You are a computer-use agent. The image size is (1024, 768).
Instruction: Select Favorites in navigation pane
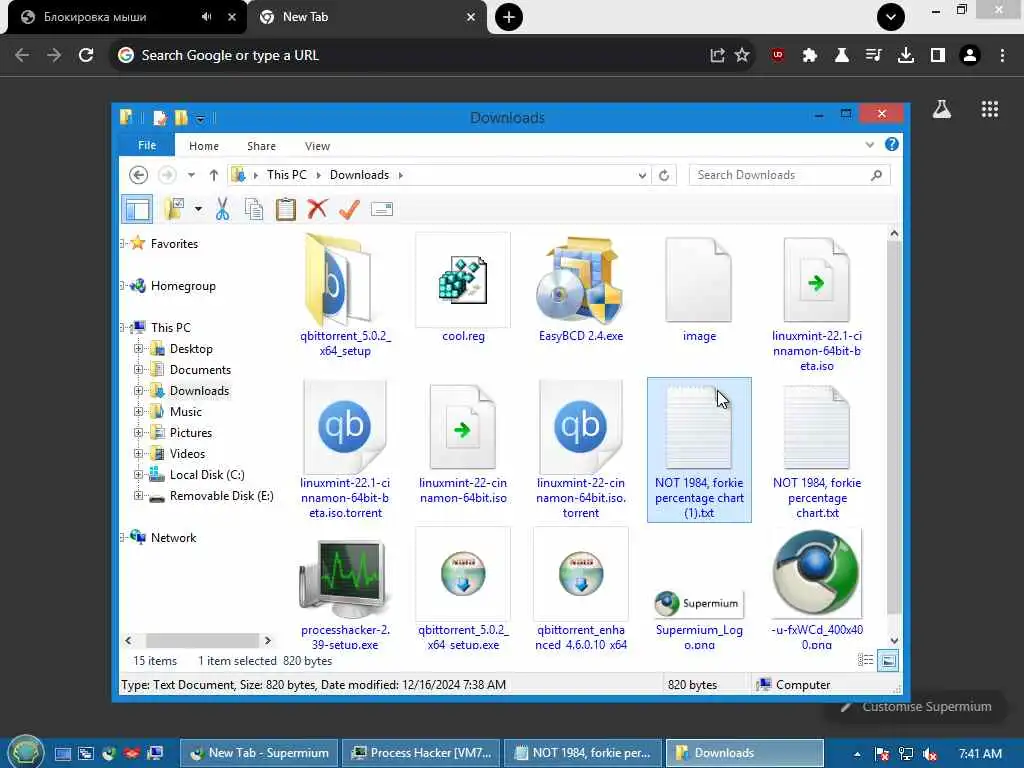point(174,244)
